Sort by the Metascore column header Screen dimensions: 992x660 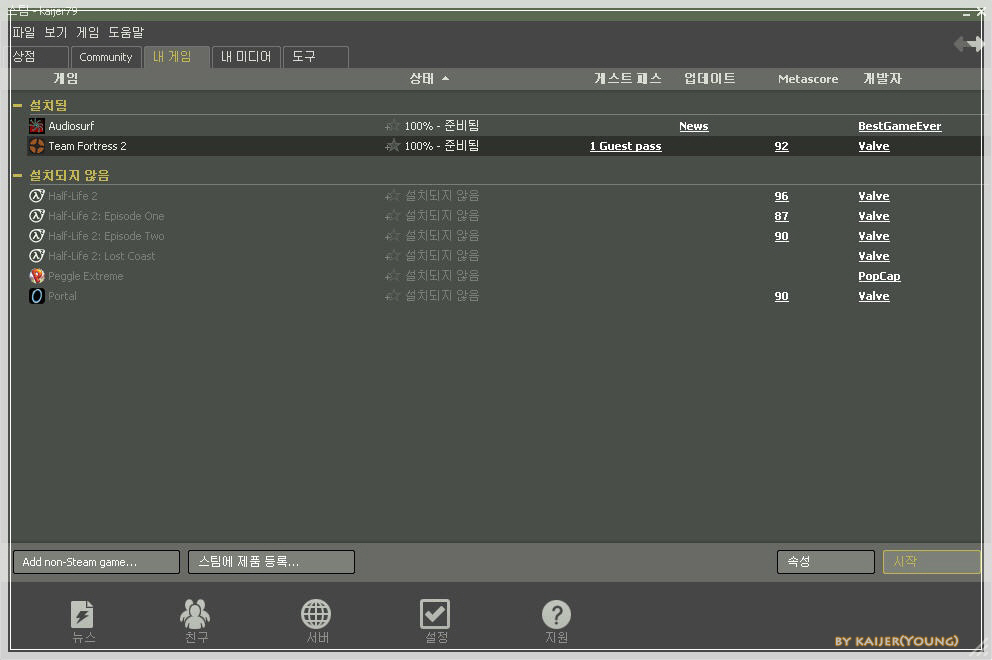coord(808,79)
